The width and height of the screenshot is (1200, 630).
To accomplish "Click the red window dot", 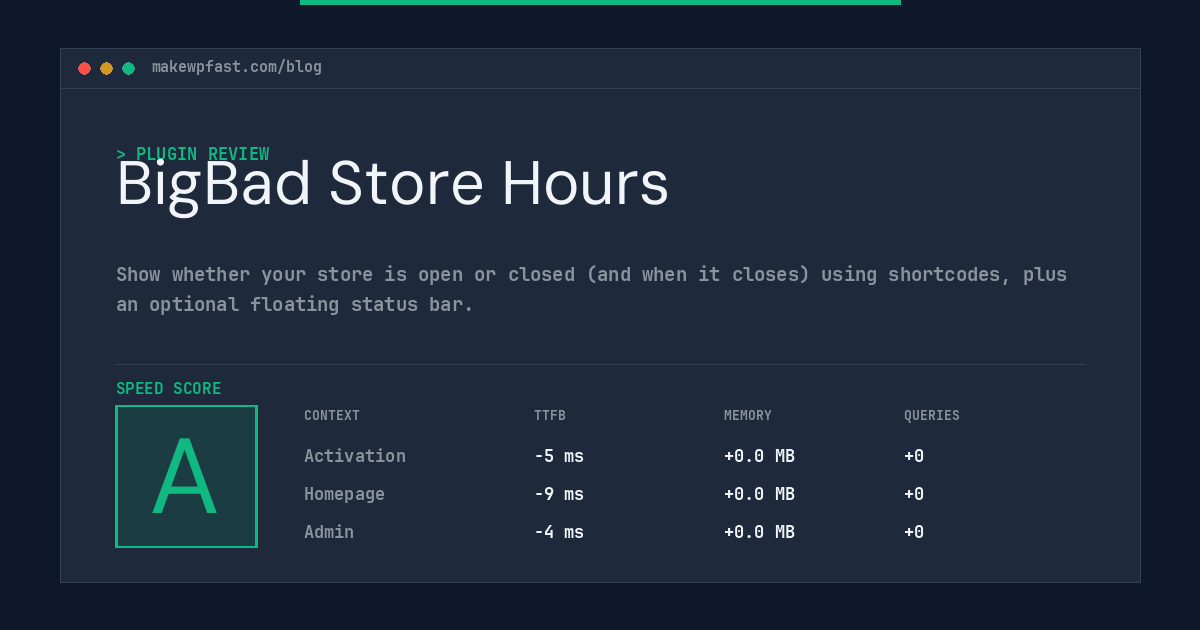I will (x=84, y=68).
